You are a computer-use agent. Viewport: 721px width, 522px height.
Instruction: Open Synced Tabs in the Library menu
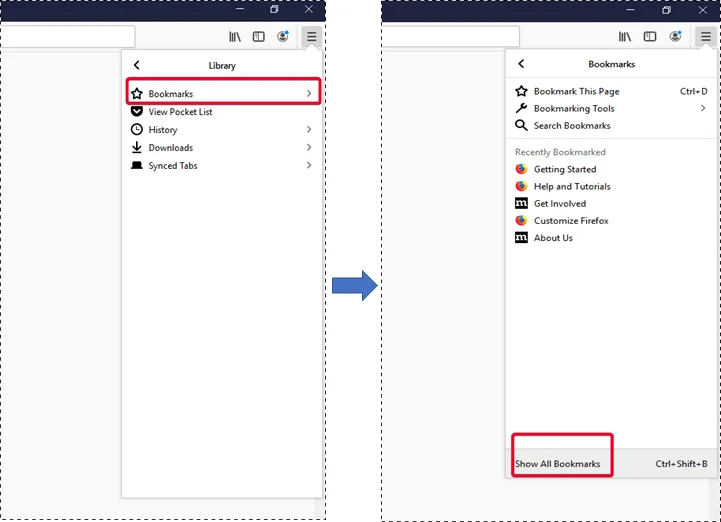pyautogui.click(x=223, y=166)
